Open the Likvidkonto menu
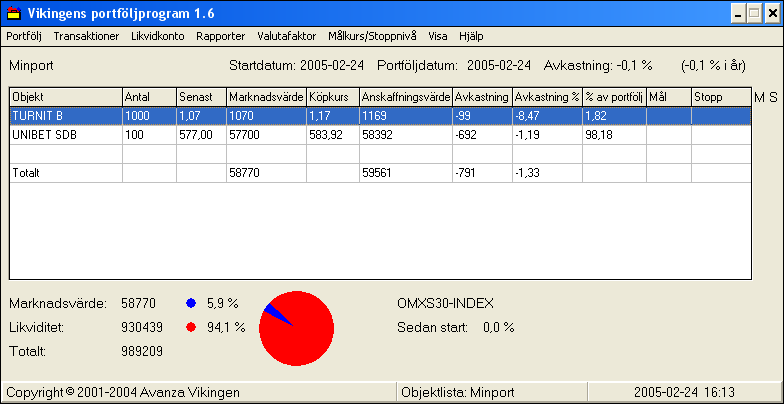This screenshot has width=784, height=404. tap(158, 36)
